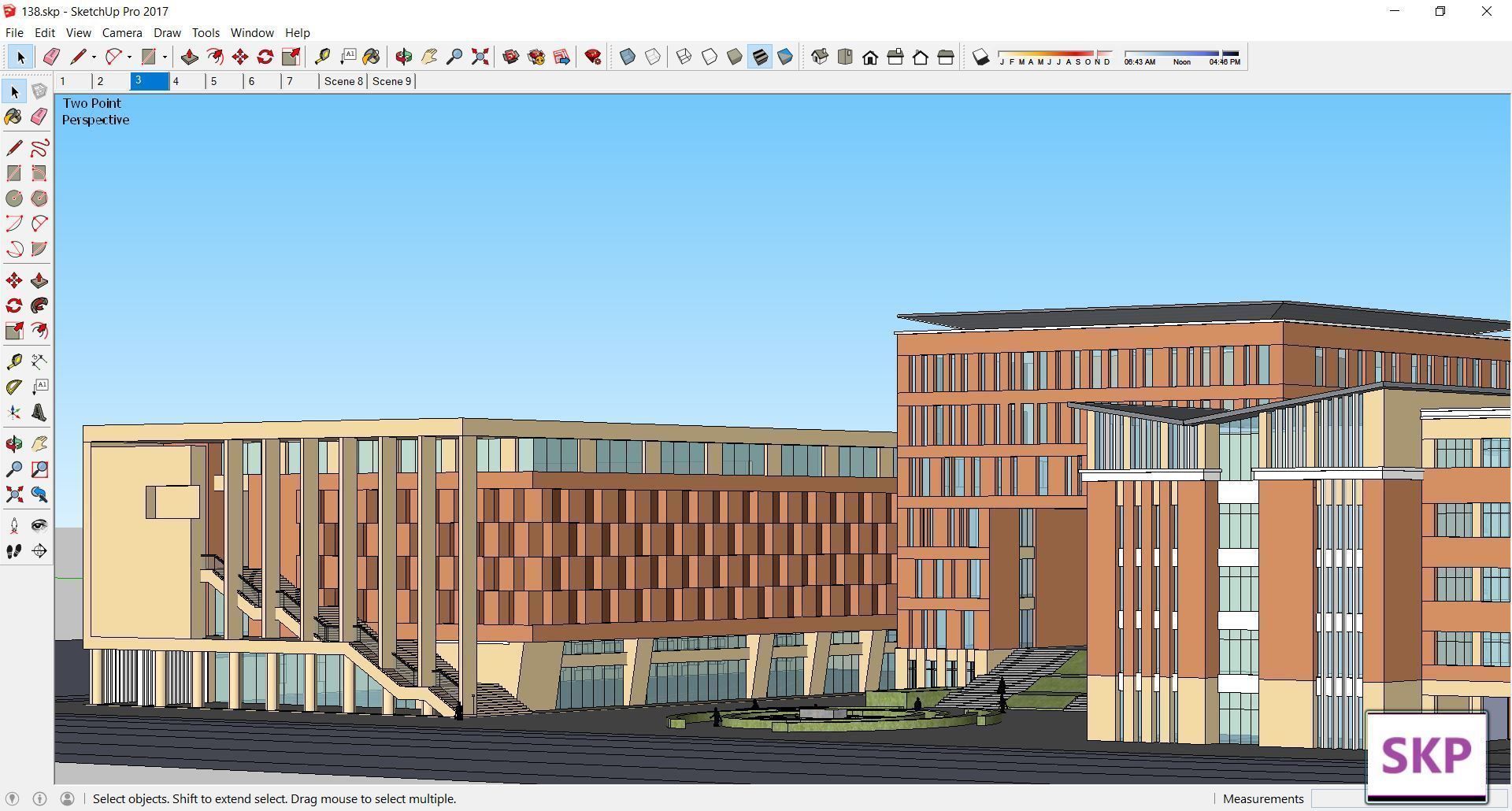Choose the Line tool in the left toolbar
This screenshot has width=1512, height=811.
[13, 147]
